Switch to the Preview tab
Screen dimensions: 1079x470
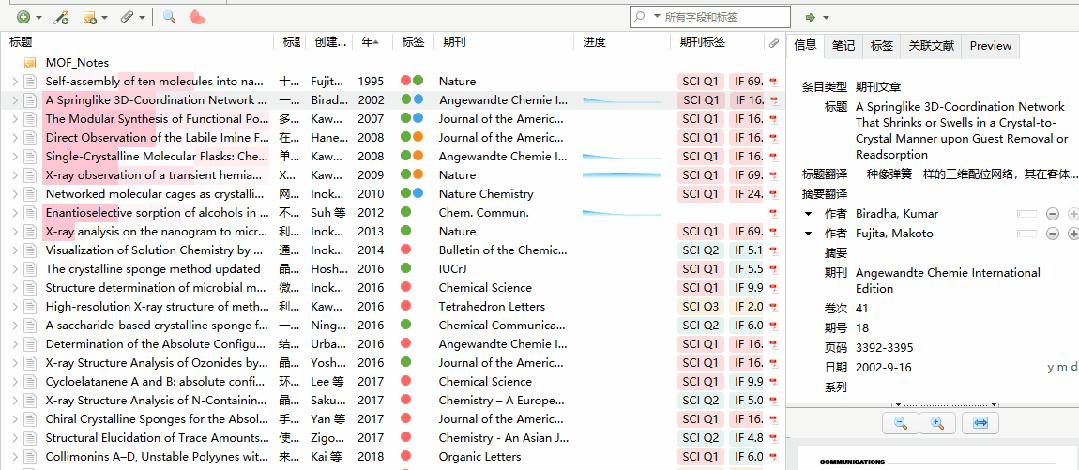[990, 45]
